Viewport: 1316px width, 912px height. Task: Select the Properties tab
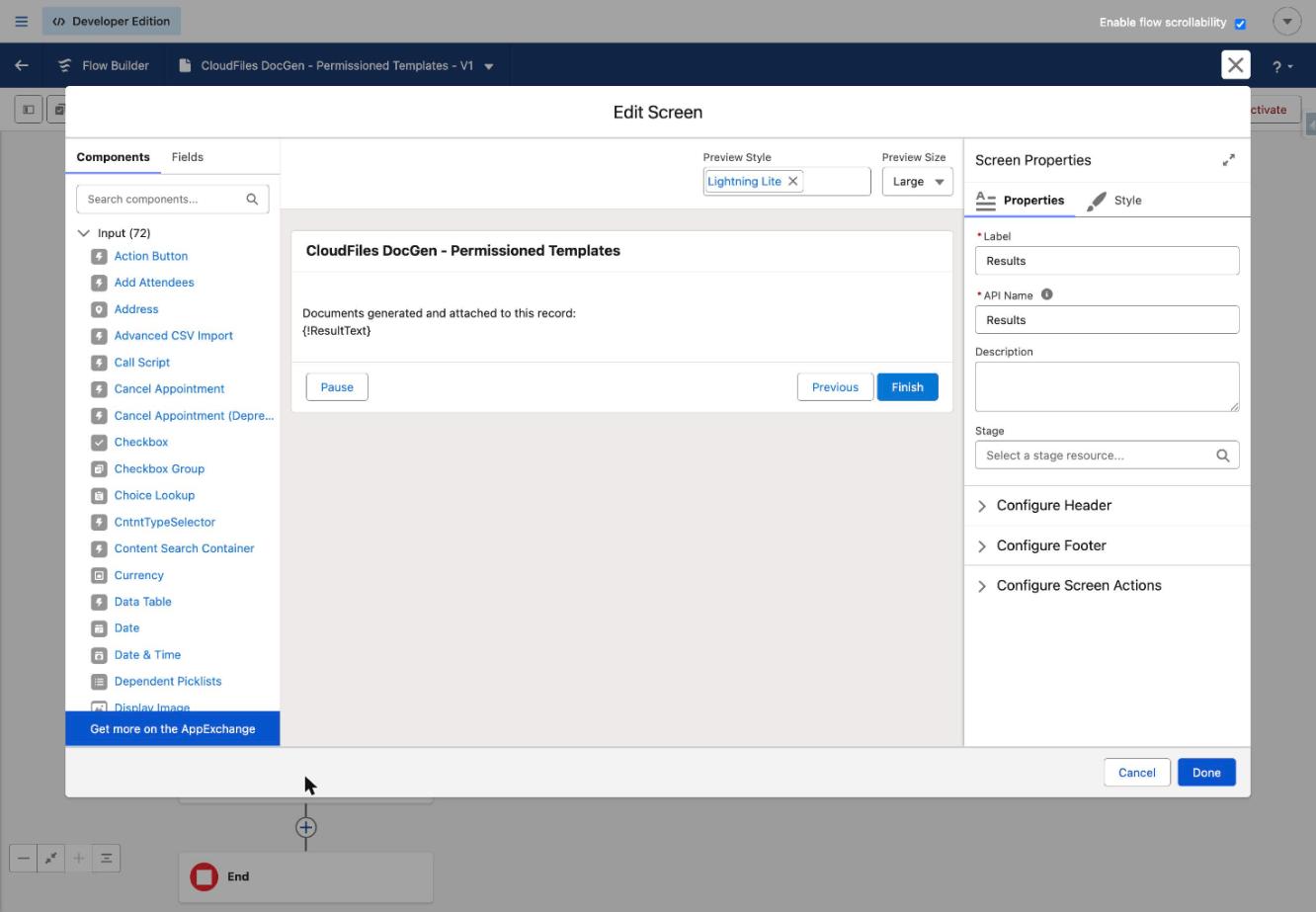tap(1020, 201)
